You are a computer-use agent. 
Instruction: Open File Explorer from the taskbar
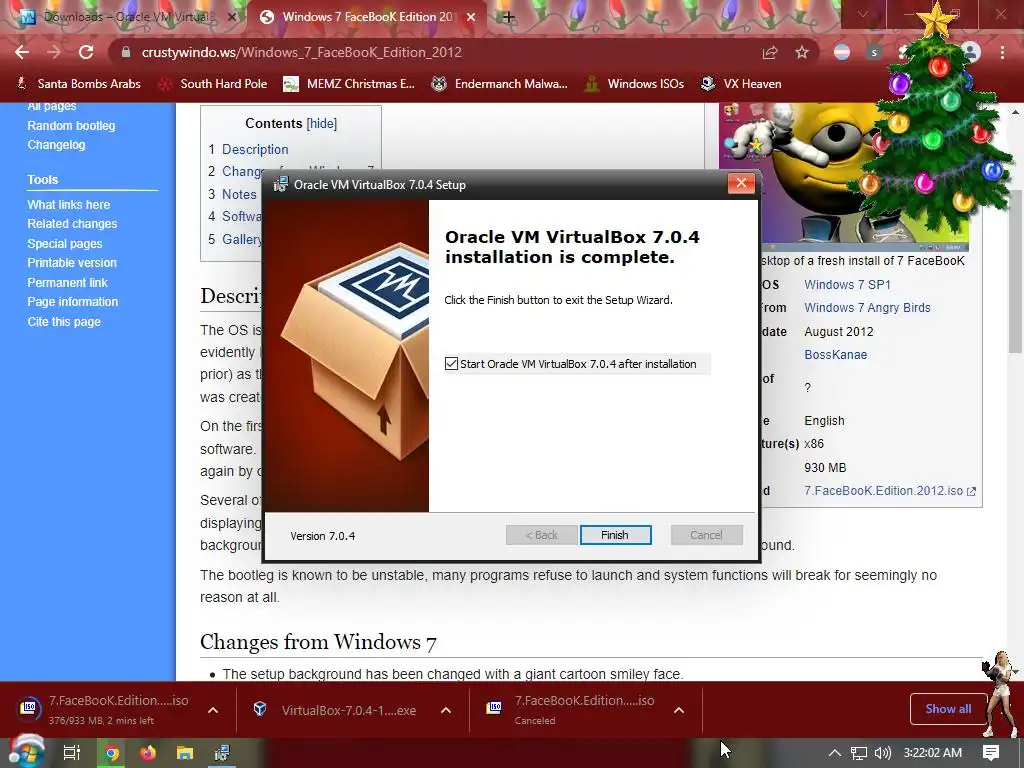(x=185, y=754)
